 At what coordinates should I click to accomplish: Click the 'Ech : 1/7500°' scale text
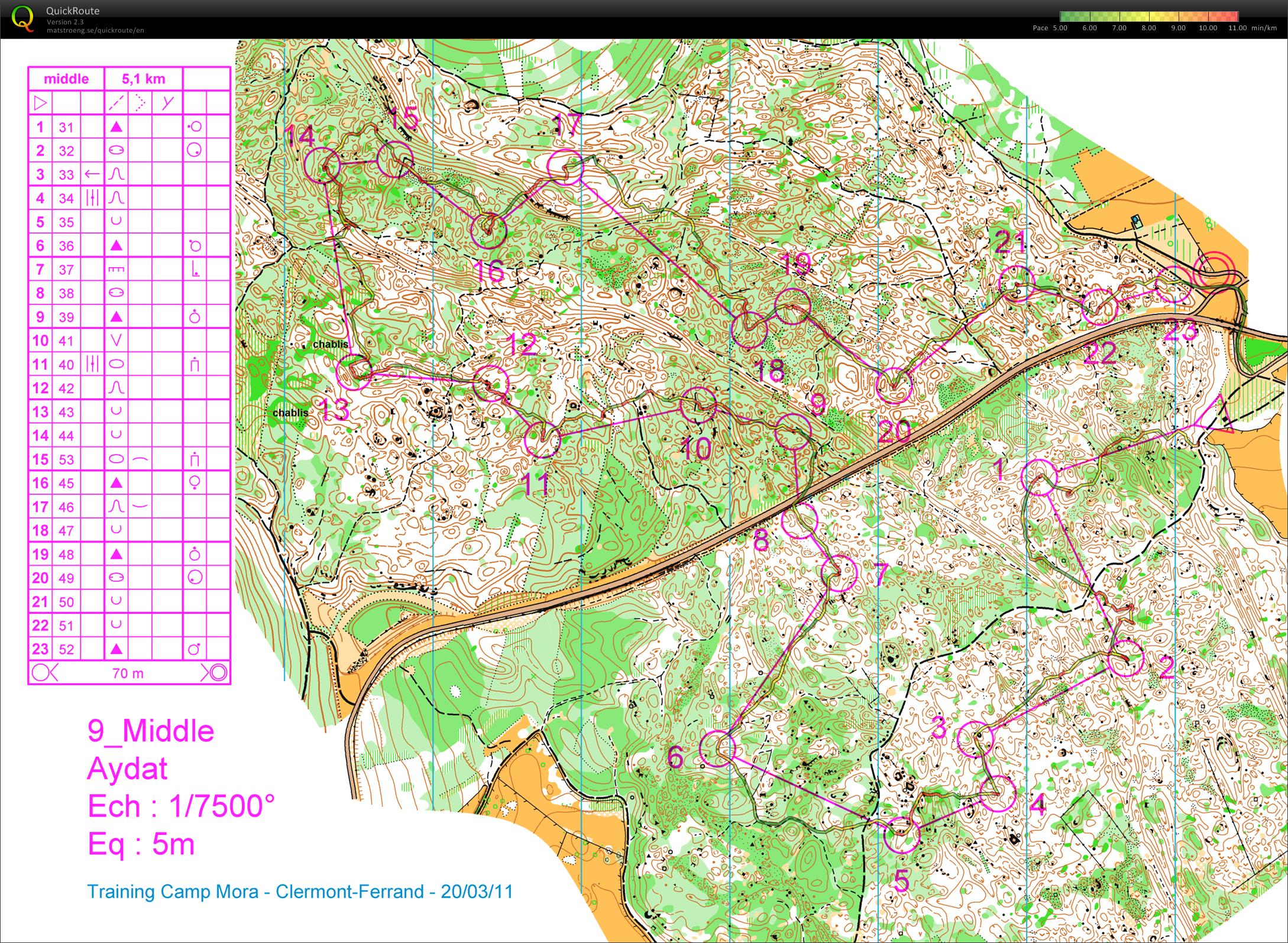182,806
